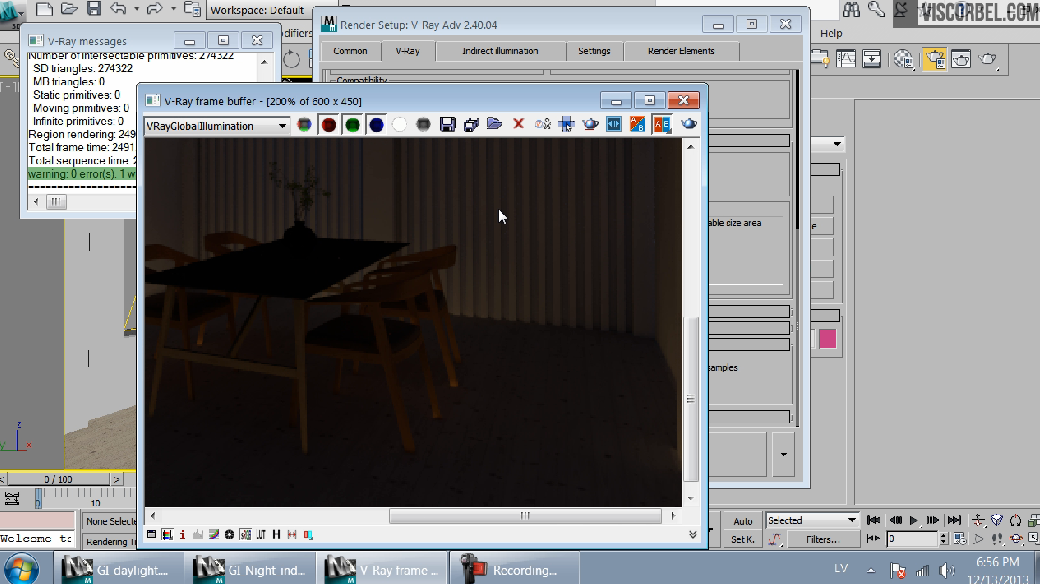Toggle exposure correction icon
Screen dimensions: 1040x584
[229, 534]
